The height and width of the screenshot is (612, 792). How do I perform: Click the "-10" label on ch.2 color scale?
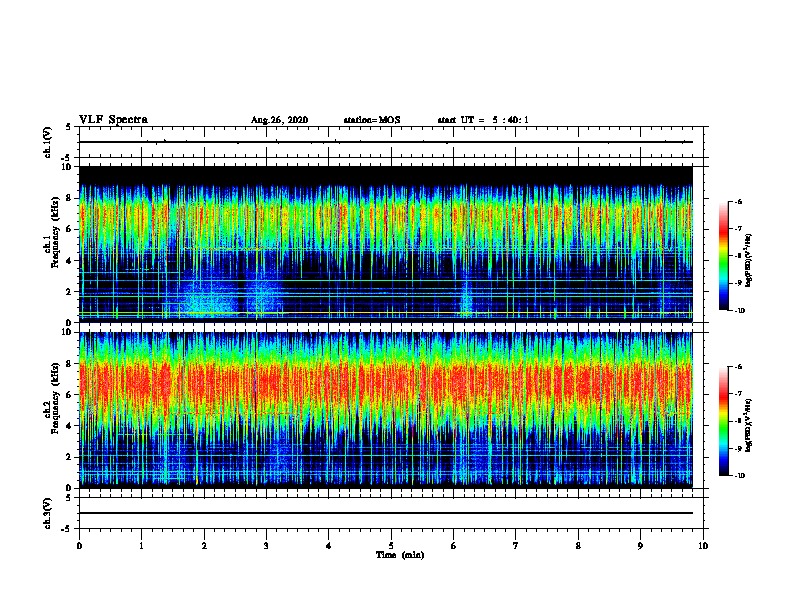(739, 476)
